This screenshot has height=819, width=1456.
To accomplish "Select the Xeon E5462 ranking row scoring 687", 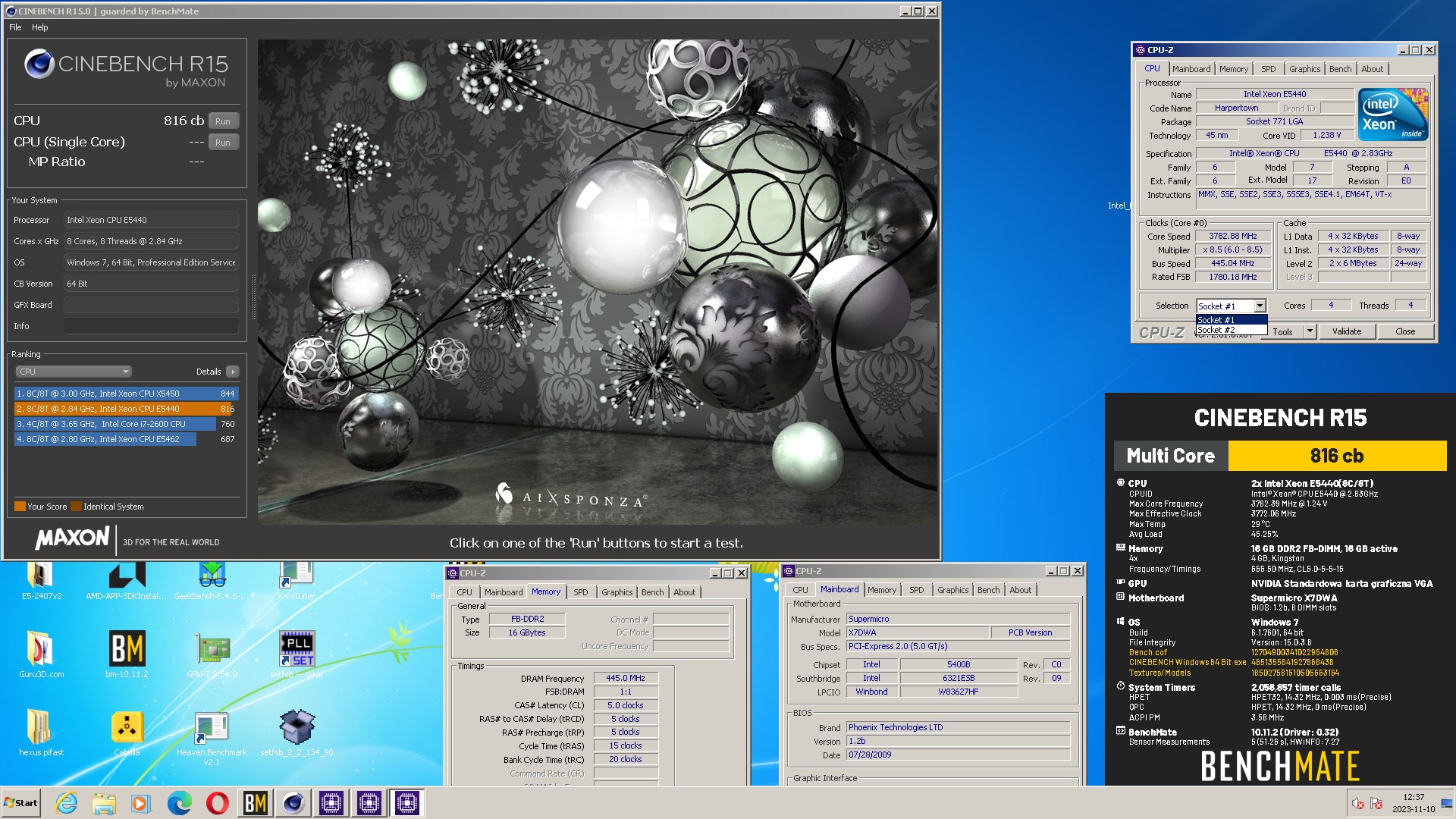I will [x=127, y=439].
